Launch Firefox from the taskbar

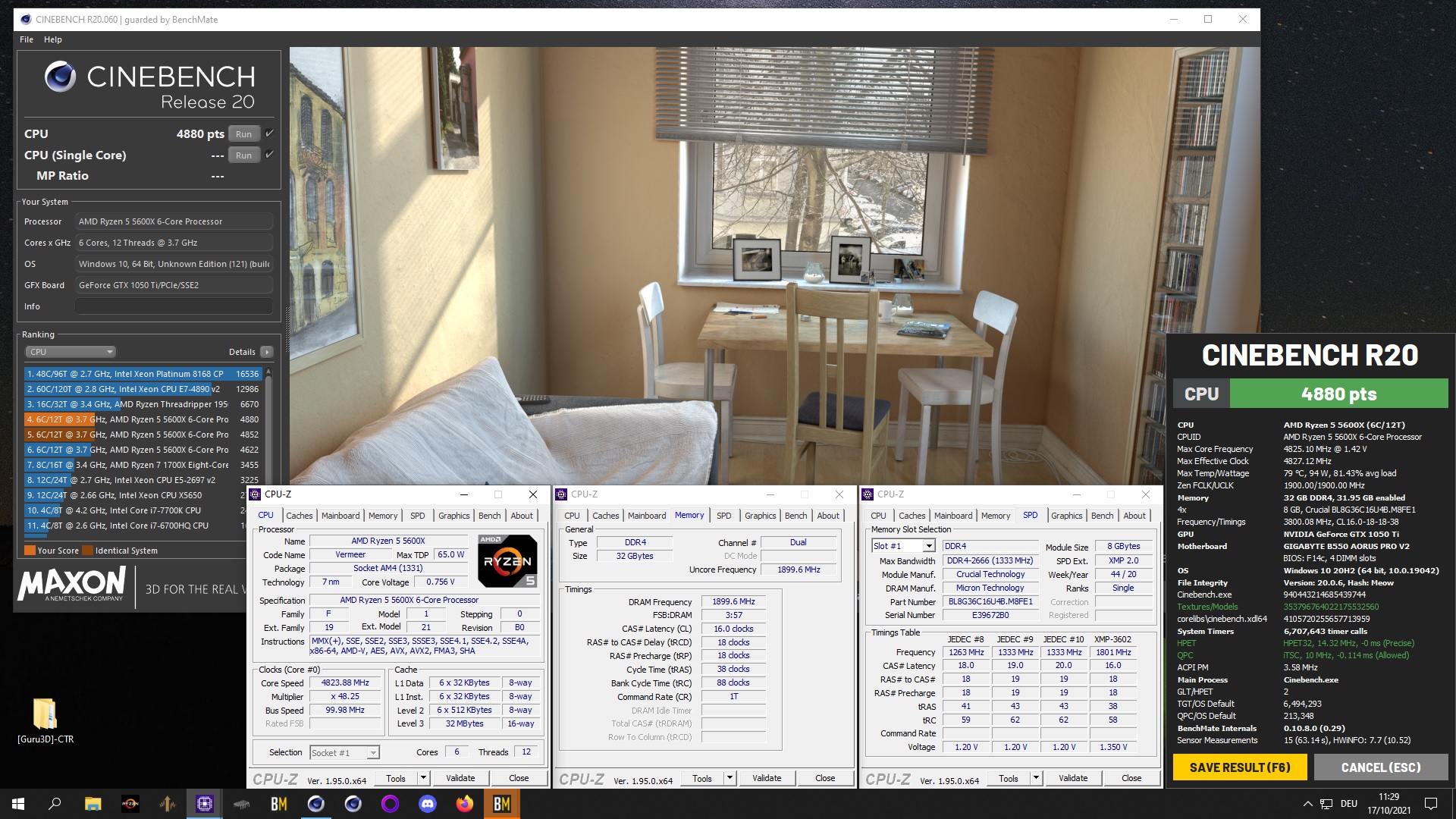click(x=465, y=804)
